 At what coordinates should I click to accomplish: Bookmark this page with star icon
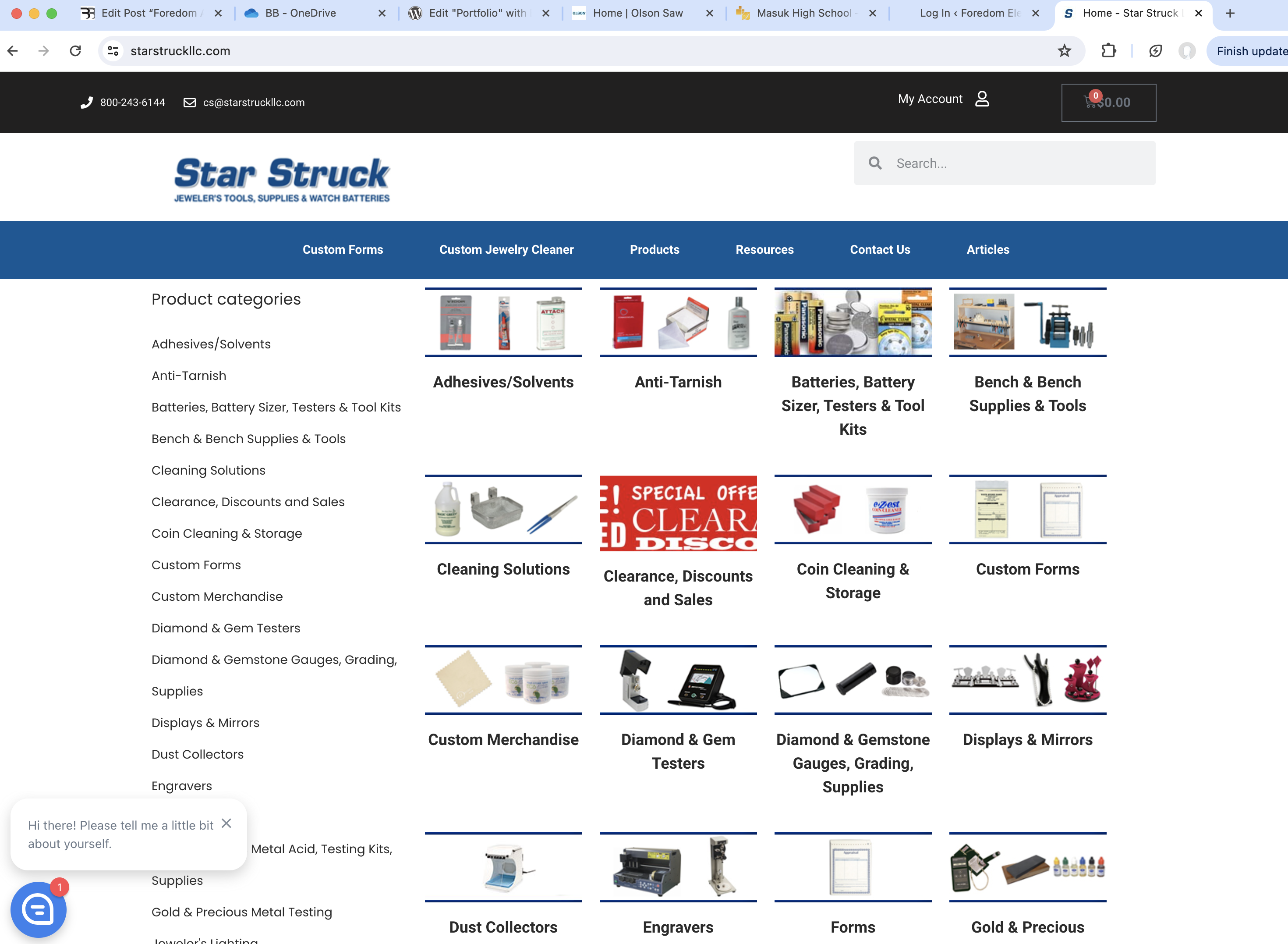click(x=1065, y=51)
